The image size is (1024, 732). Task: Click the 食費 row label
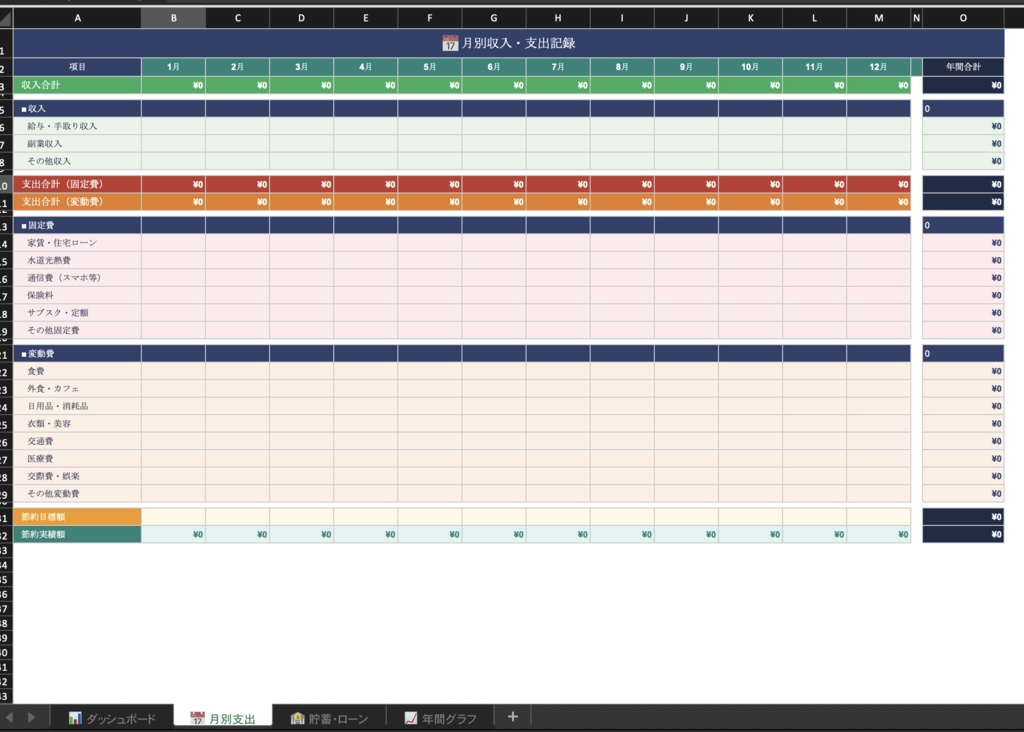click(x=77, y=371)
